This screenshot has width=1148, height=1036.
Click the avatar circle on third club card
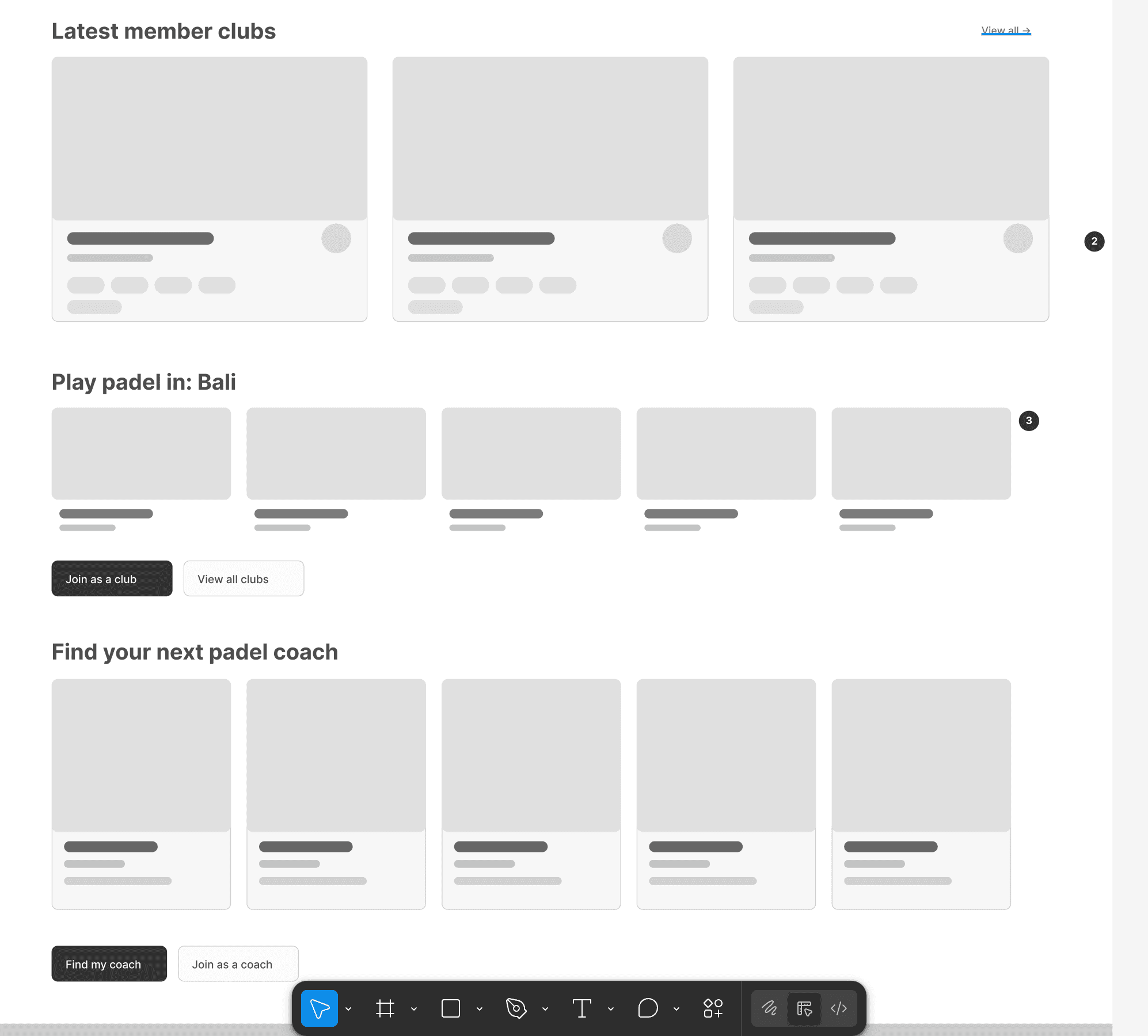(1018, 238)
